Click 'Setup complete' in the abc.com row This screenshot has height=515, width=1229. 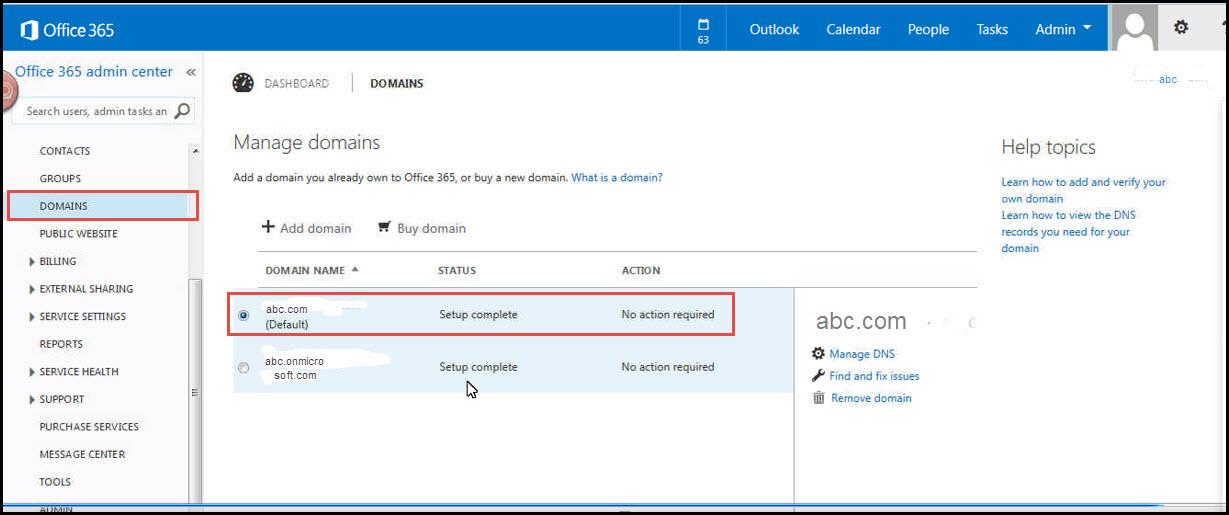tap(478, 315)
